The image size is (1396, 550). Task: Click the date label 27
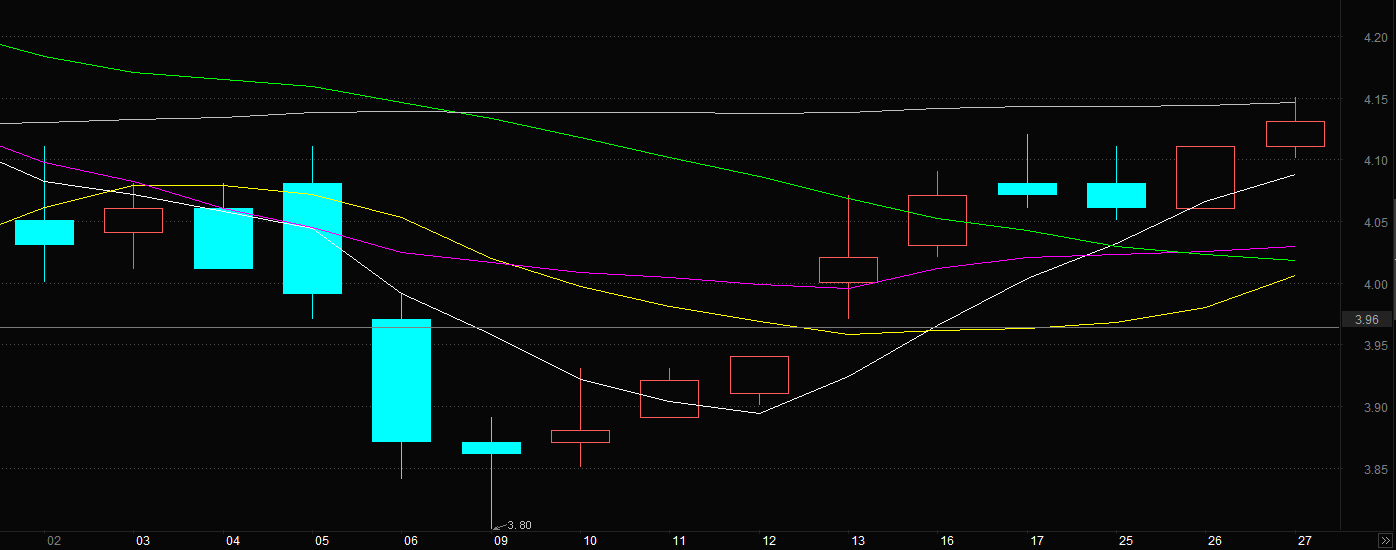[x=1305, y=541]
